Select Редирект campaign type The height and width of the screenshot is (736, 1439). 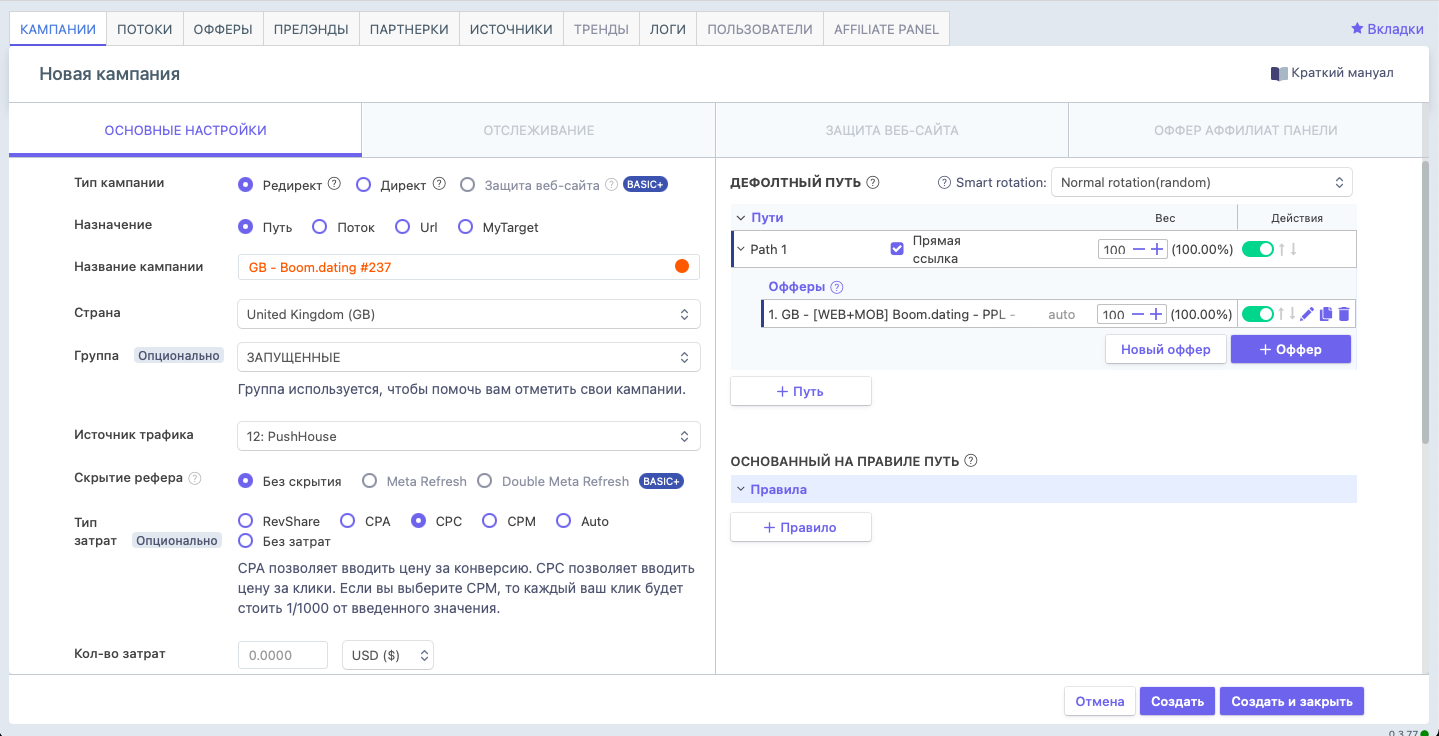(x=245, y=185)
